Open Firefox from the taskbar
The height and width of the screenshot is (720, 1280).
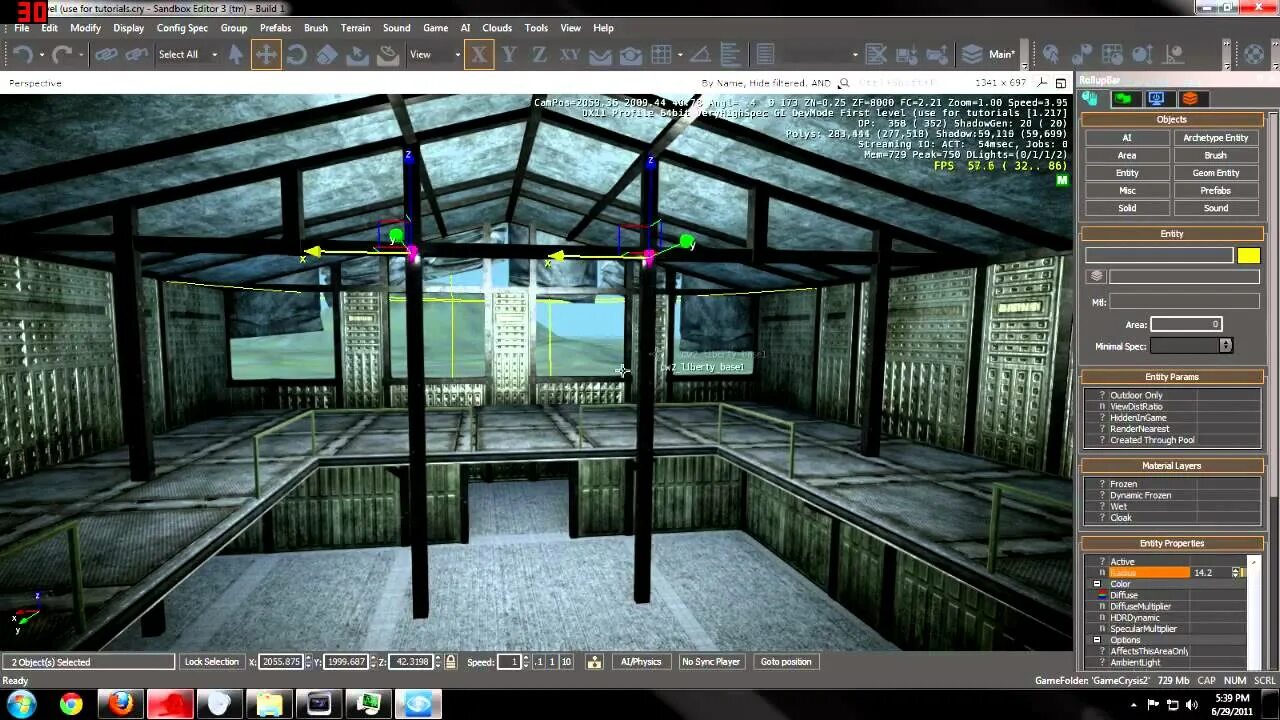(x=121, y=704)
